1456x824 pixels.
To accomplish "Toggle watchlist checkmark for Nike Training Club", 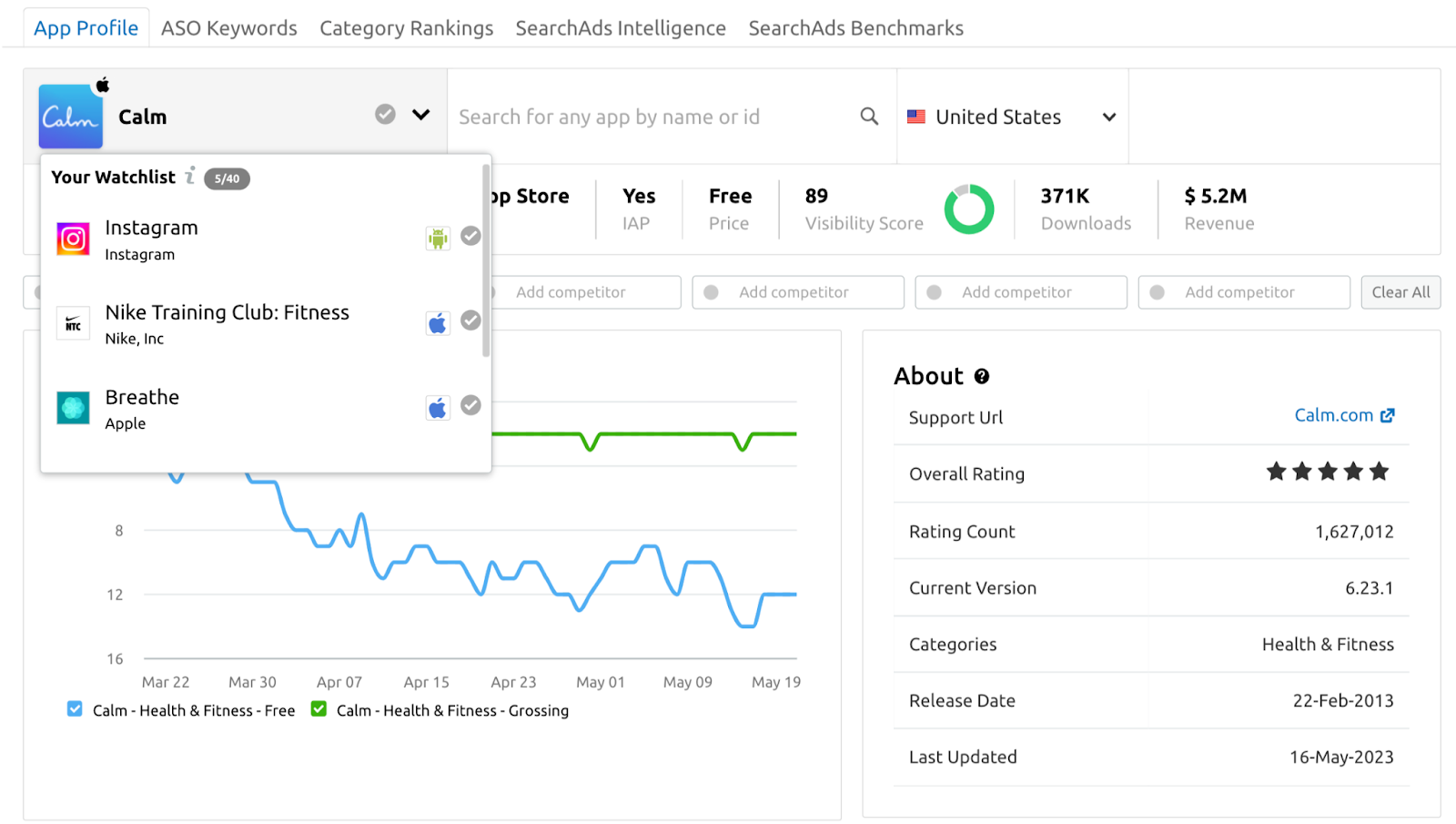I will [x=470, y=320].
